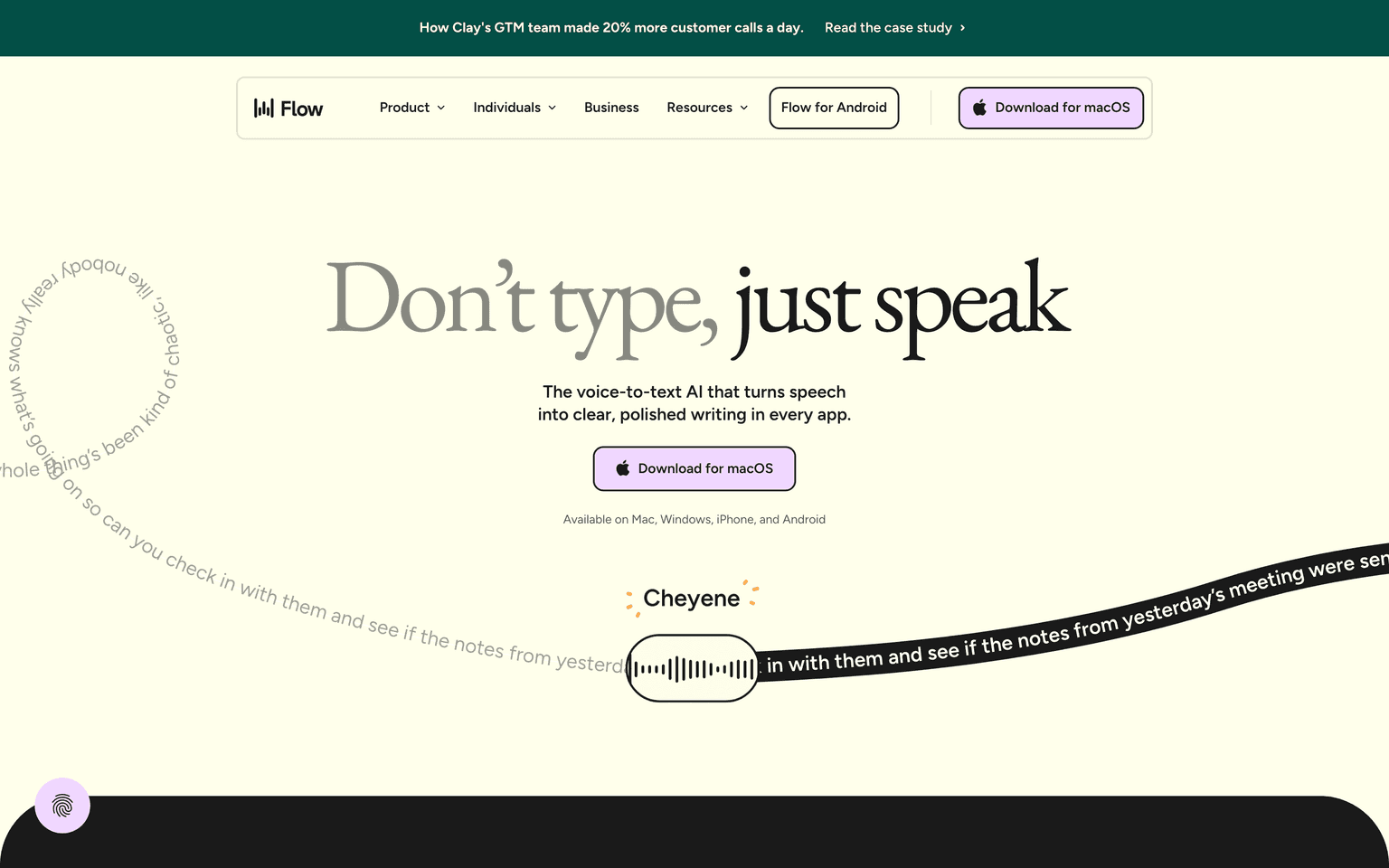
Task: Click the audio waveform pill
Action: coord(693,668)
